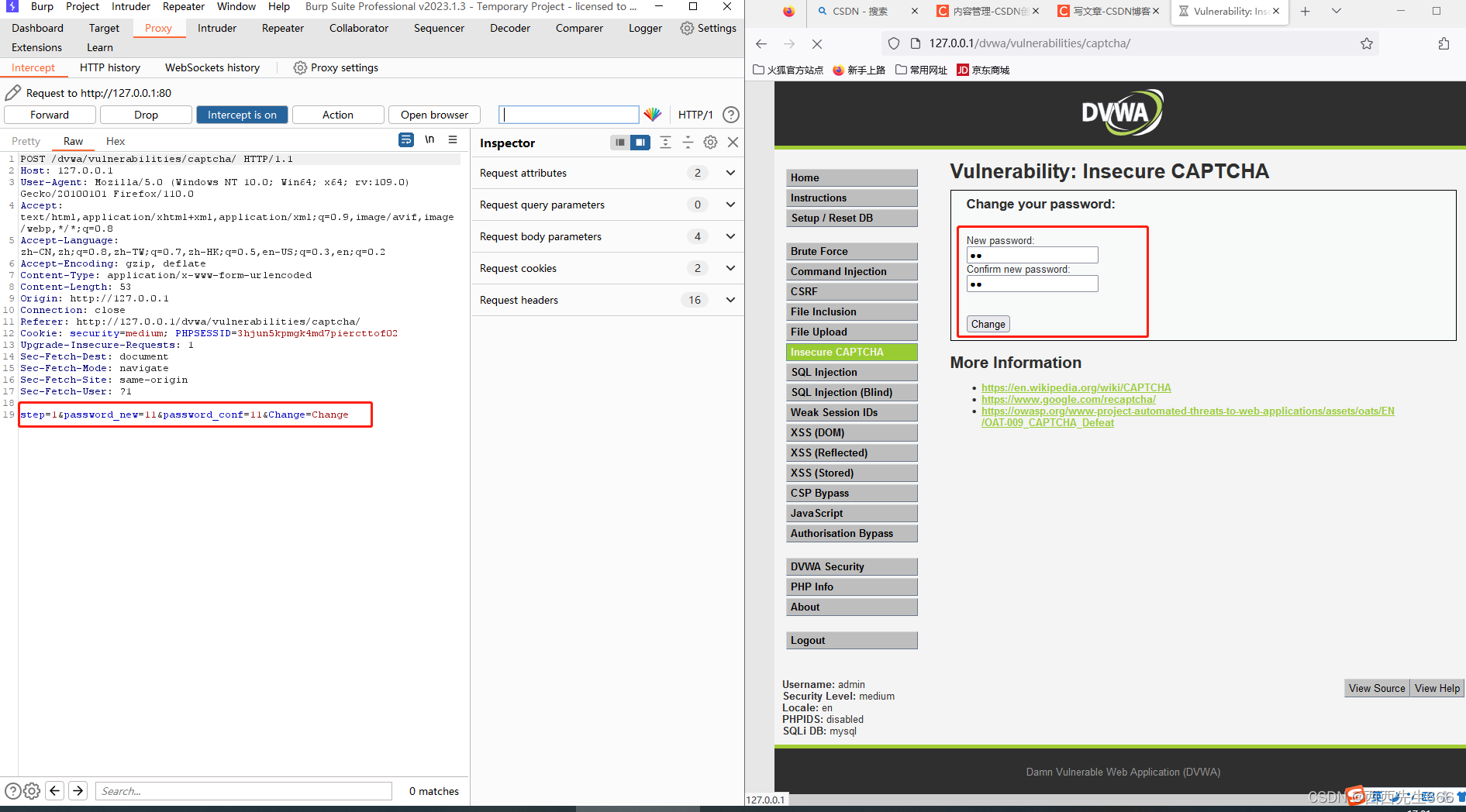The height and width of the screenshot is (812, 1466).
Task: Click the Confirm new password field
Action: click(x=1032, y=284)
